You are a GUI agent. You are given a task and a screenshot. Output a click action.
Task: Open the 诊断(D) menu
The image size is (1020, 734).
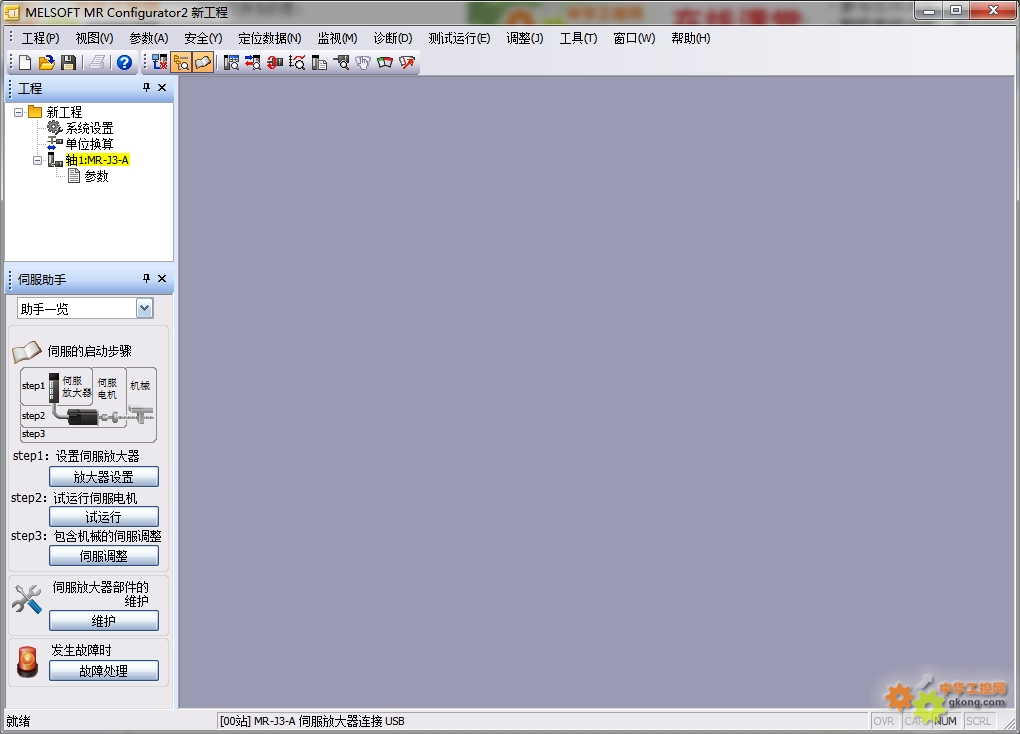pos(393,38)
